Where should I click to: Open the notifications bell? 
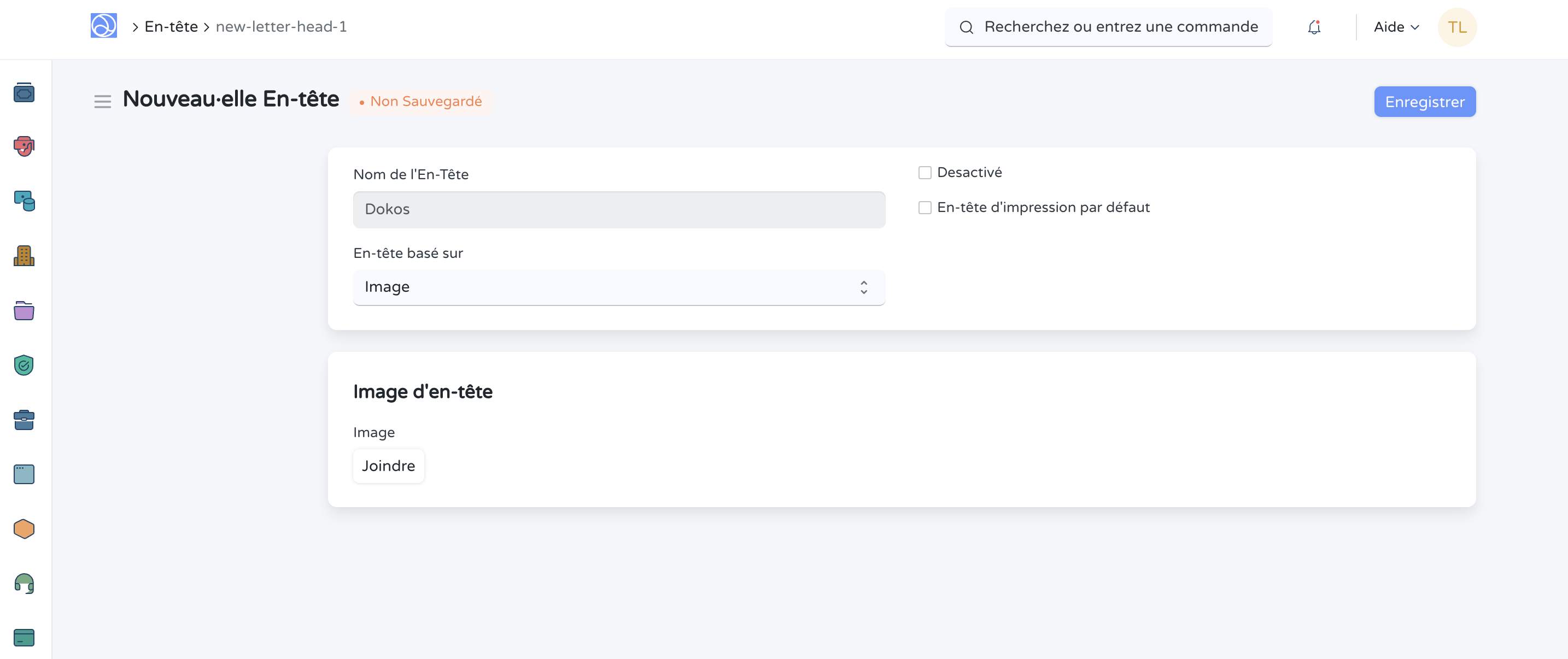[1314, 27]
